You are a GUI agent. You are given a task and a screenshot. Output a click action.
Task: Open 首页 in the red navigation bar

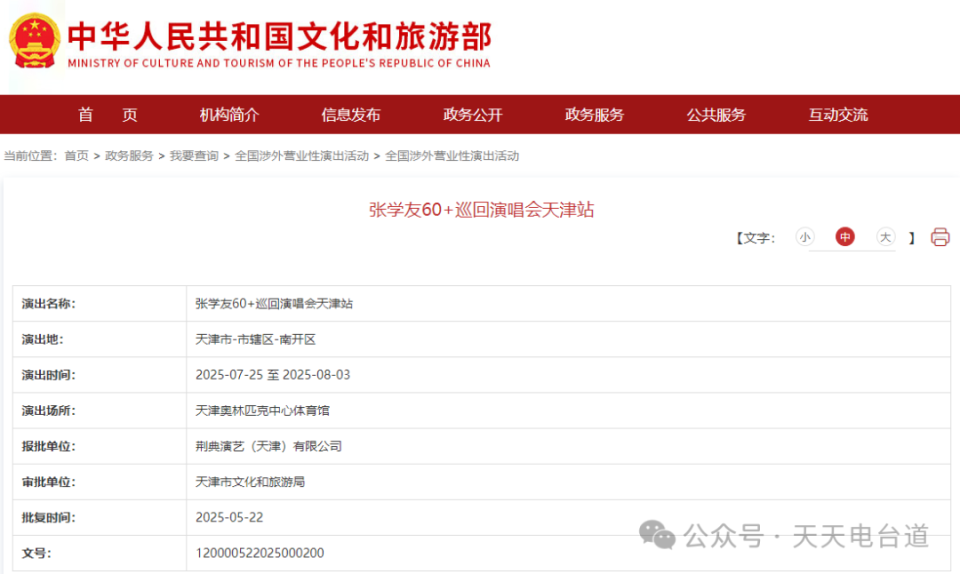coord(108,114)
